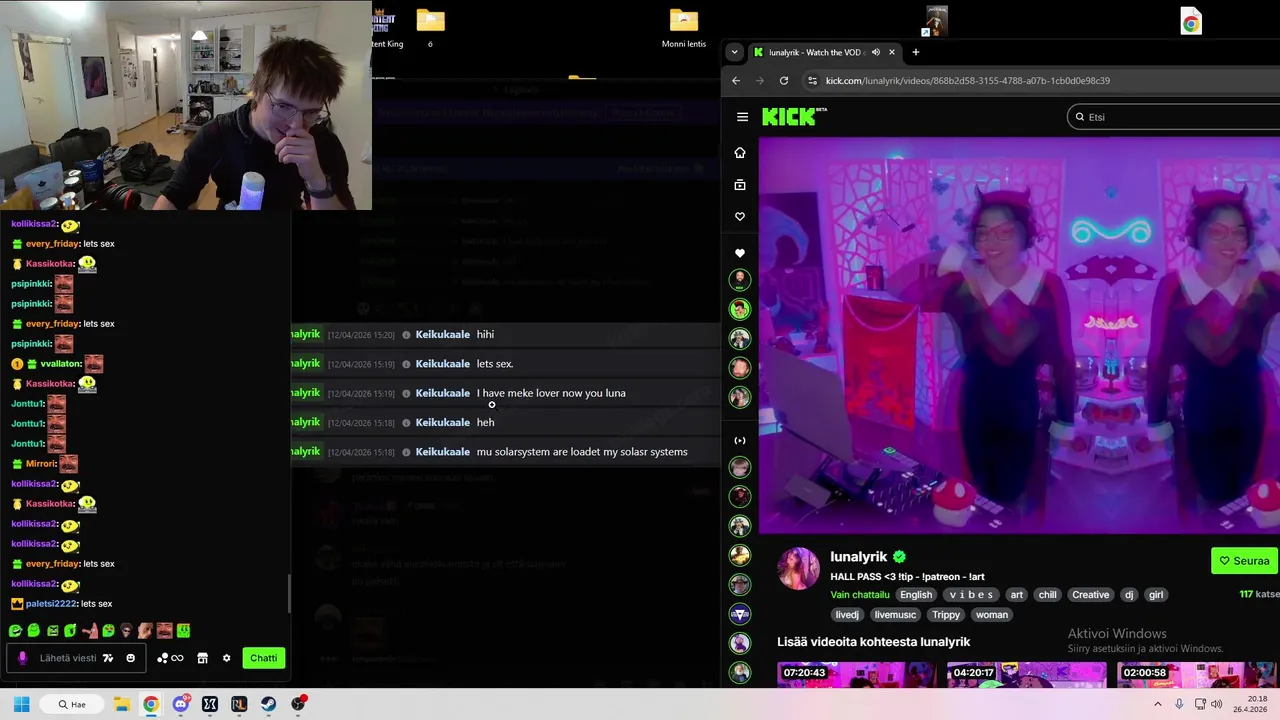
Task: Select the girl tag
Action: [1156, 595]
